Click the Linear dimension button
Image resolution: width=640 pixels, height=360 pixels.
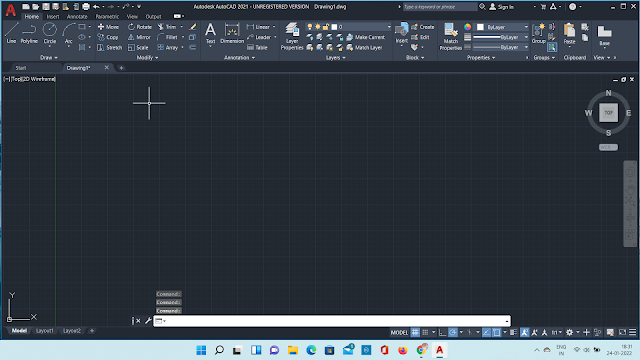click(259, 27)
